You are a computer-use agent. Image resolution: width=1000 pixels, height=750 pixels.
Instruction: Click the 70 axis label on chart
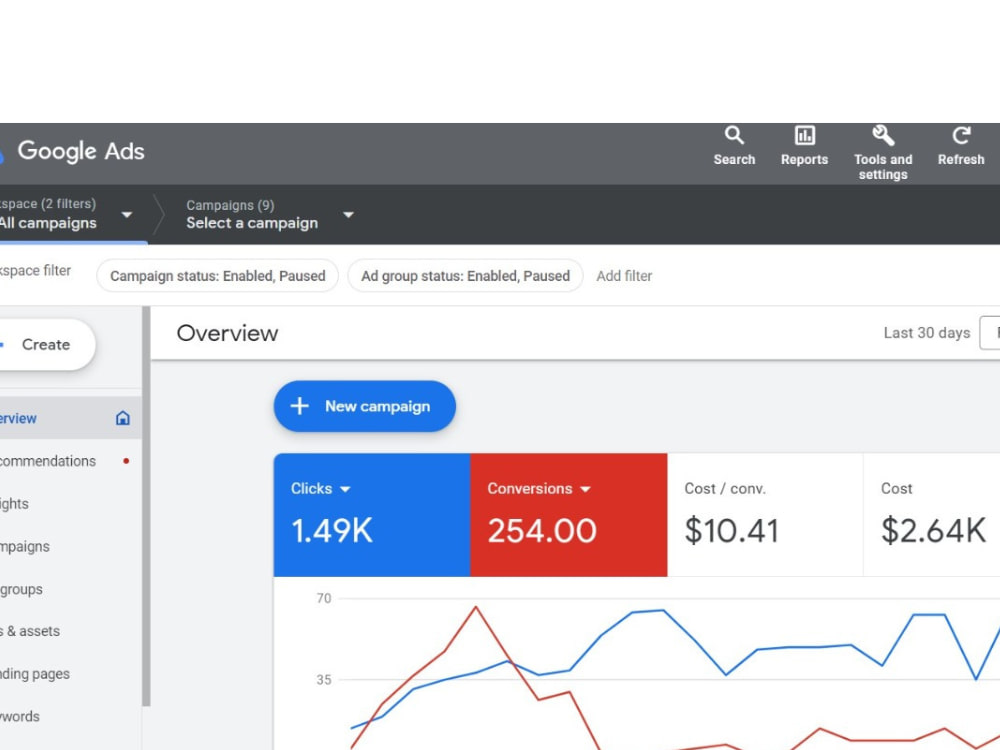[324, 598]
